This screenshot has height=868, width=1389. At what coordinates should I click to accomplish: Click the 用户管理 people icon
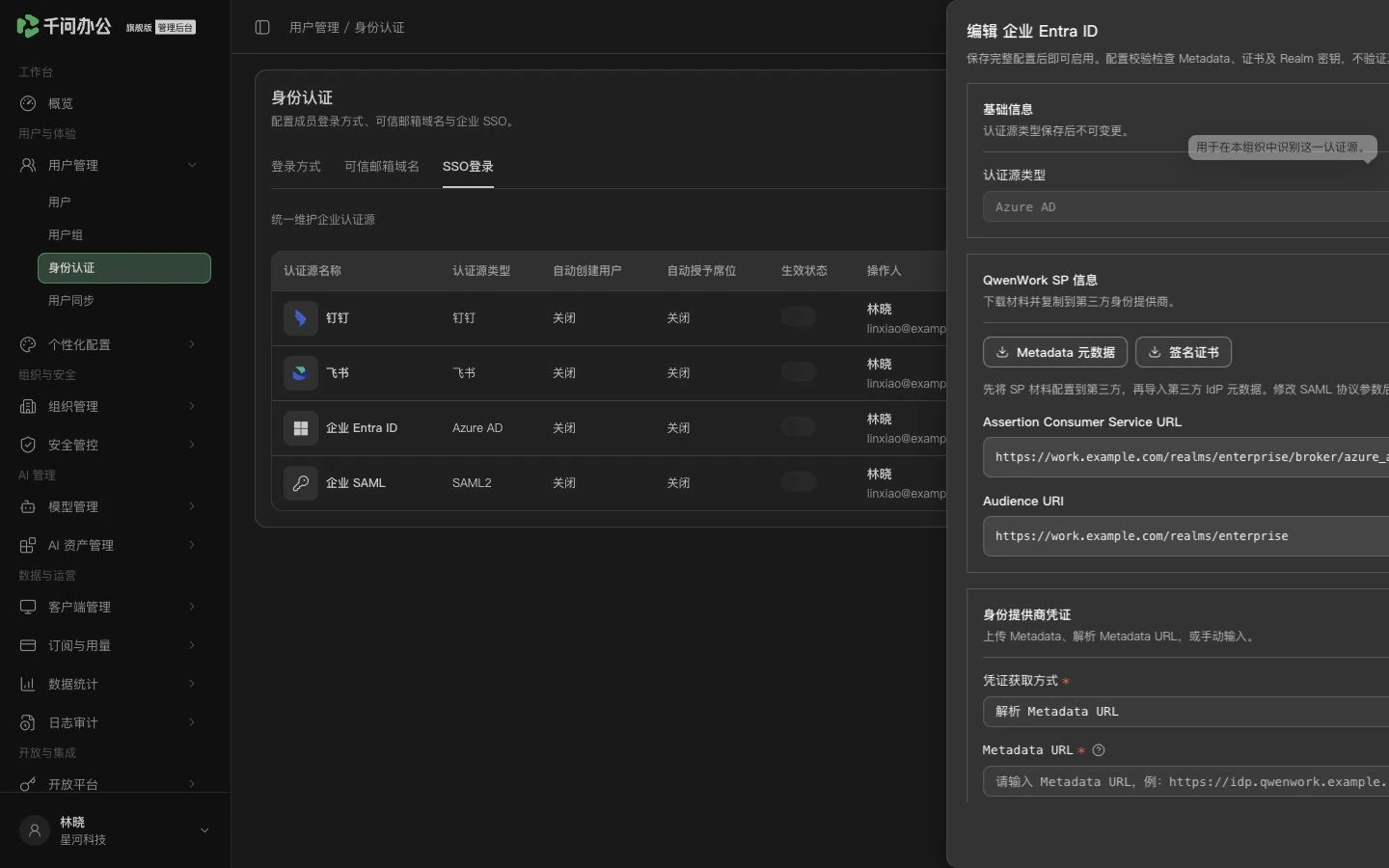point(28,165)
